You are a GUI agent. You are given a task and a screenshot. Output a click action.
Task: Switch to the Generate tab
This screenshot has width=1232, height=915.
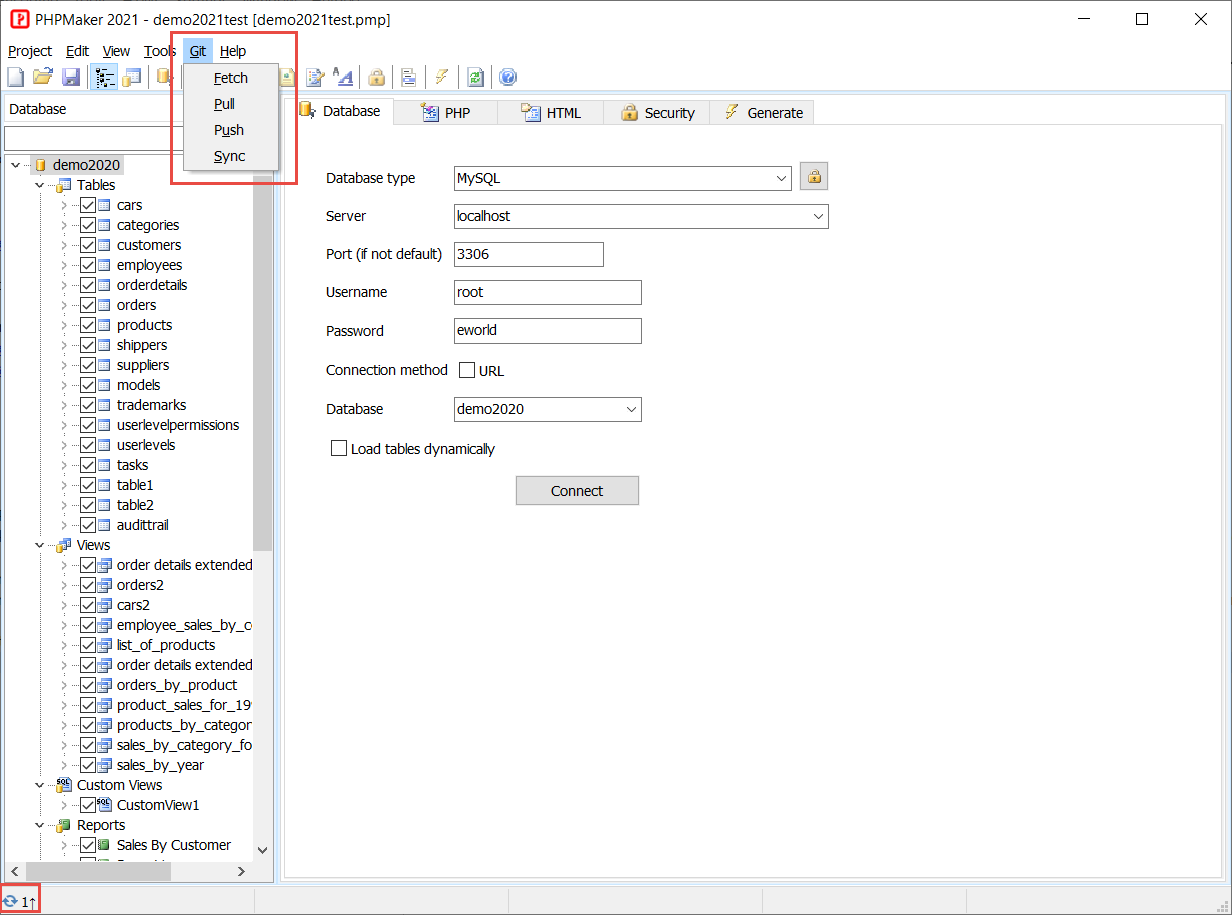[x=762, y=113]
